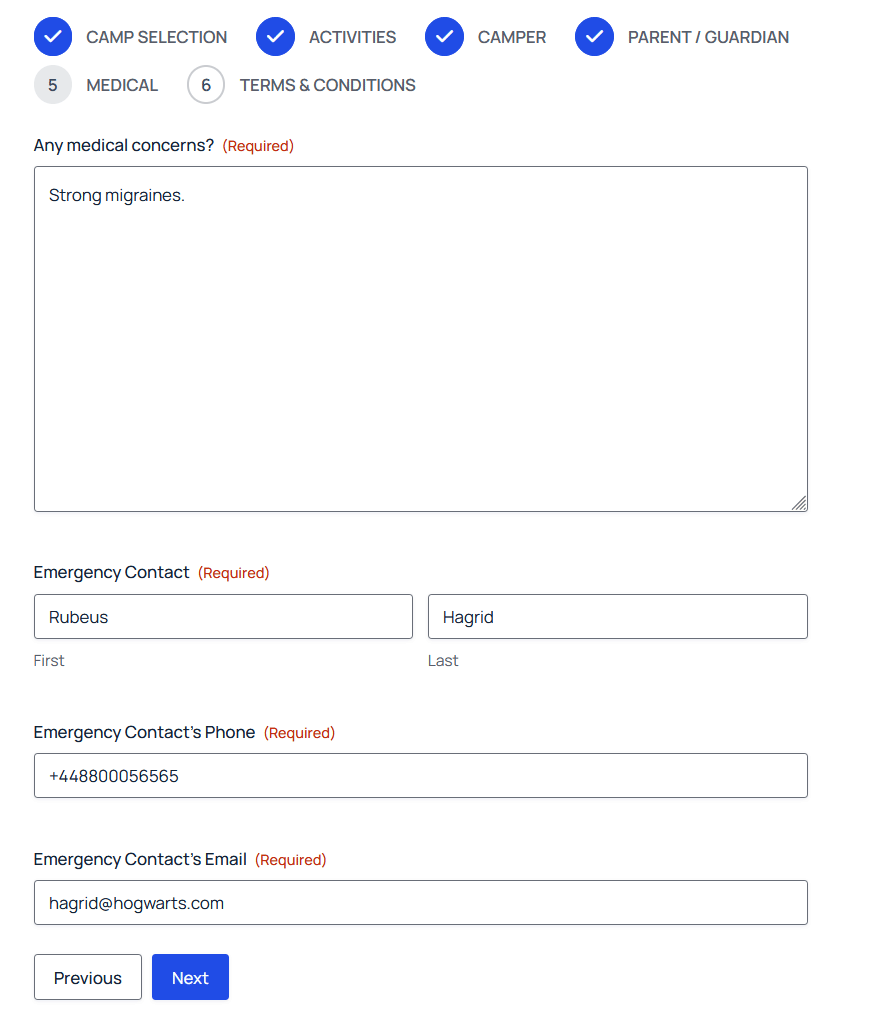Viewport: 869px width, 1036px height.
Task: Return to the Camp Selection step
Action: 156,36
